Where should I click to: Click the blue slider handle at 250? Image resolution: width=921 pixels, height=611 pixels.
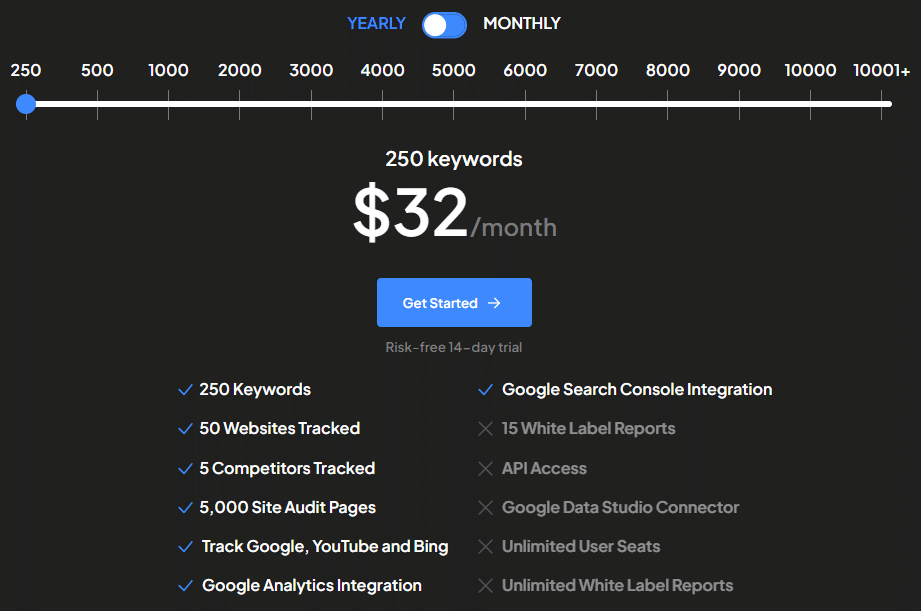tap(26, 104)
